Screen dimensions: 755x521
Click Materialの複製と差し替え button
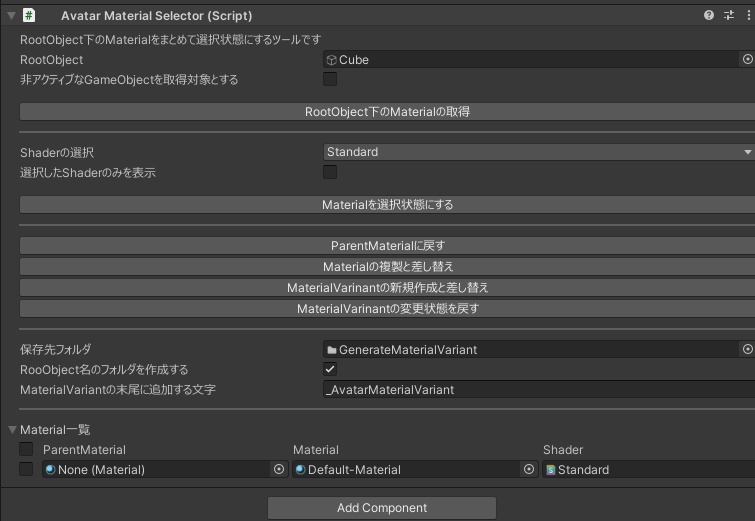387,266
